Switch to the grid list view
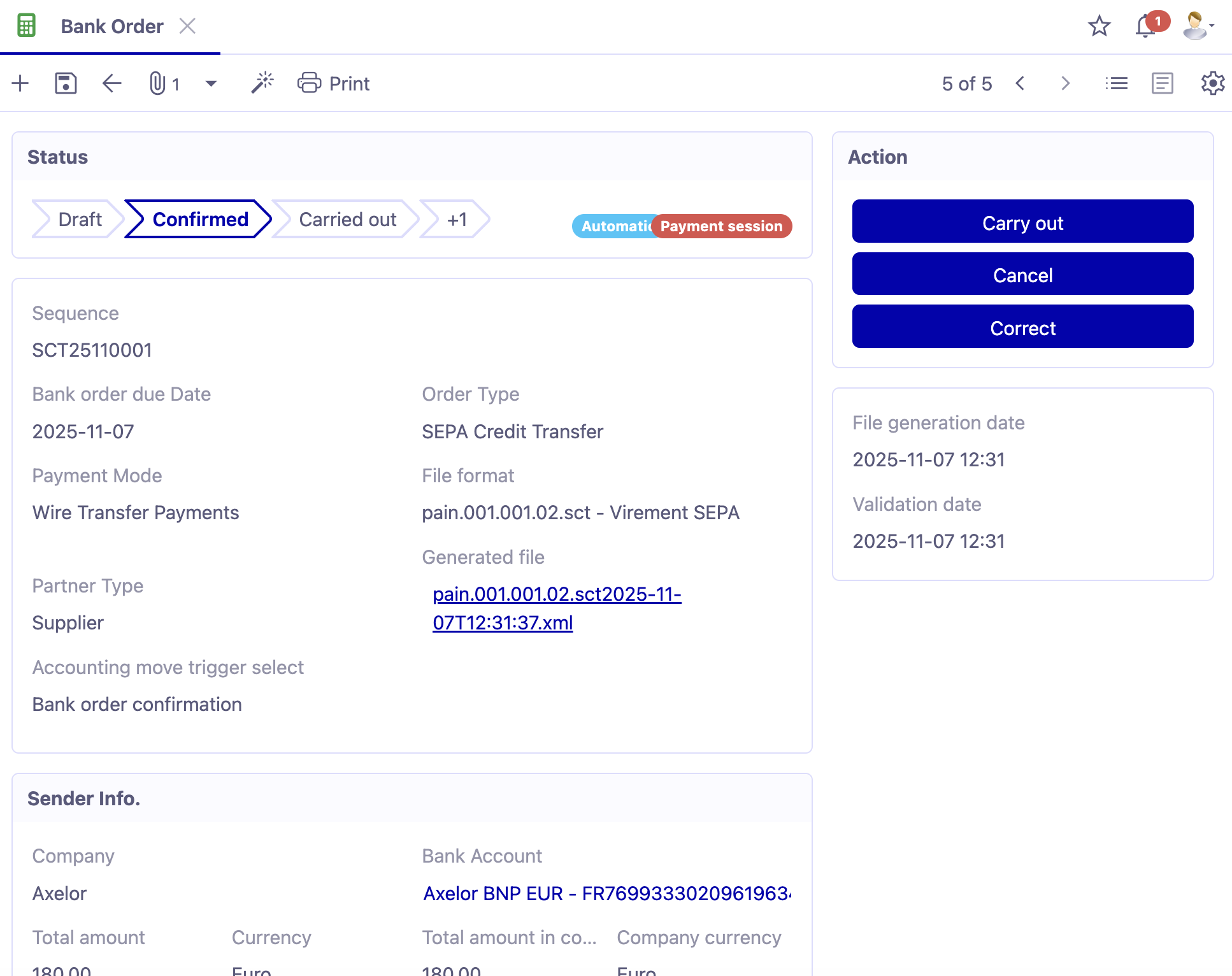 point(1116,83)
